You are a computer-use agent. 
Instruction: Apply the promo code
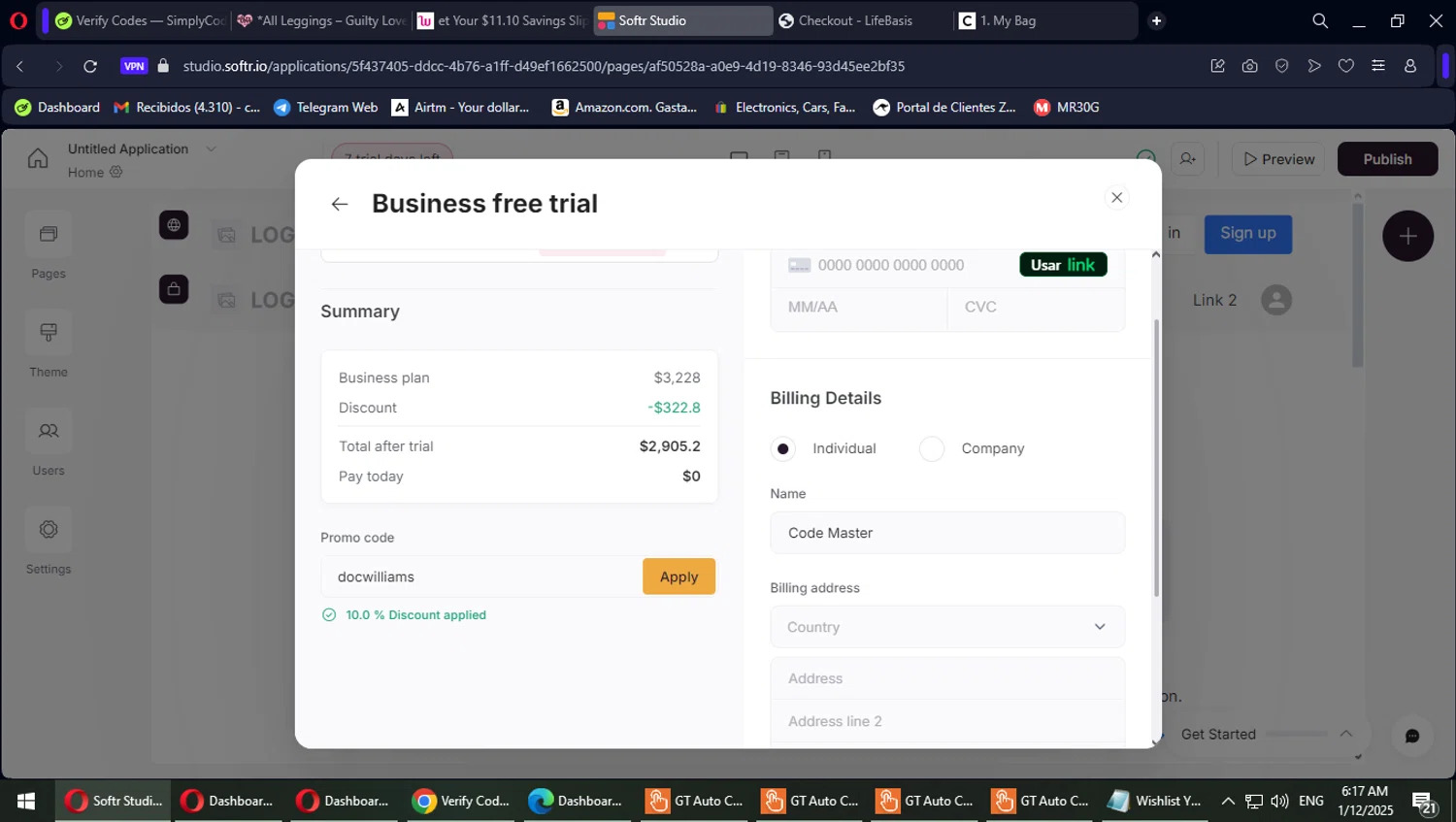tap(678, 576)
